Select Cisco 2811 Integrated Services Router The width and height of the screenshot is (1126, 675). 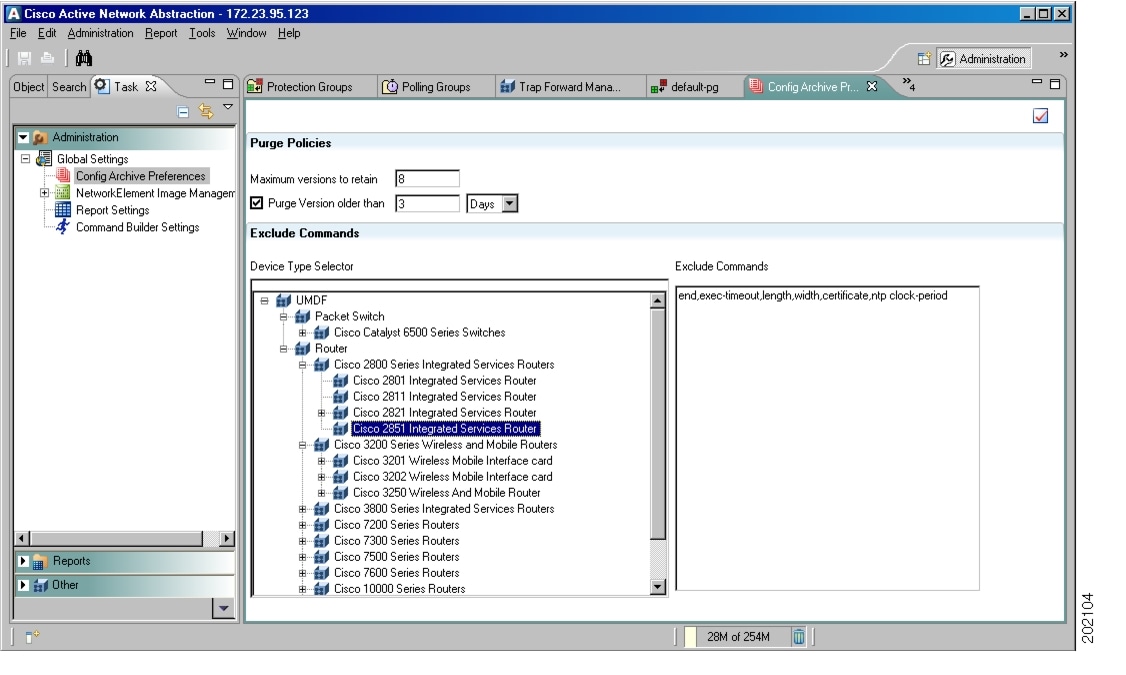[445, 396]
